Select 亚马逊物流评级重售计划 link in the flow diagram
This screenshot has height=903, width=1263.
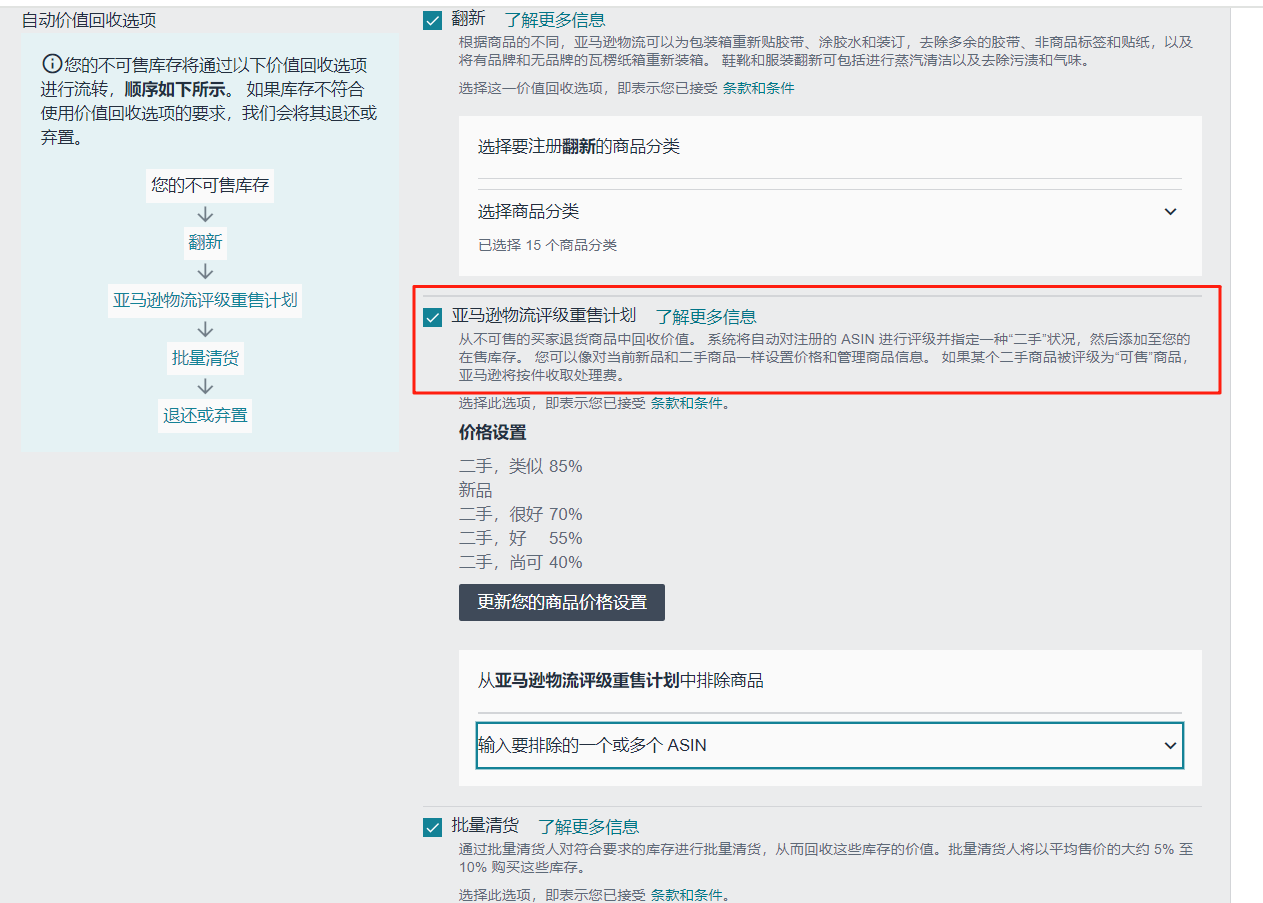click(x=205, y=300)
